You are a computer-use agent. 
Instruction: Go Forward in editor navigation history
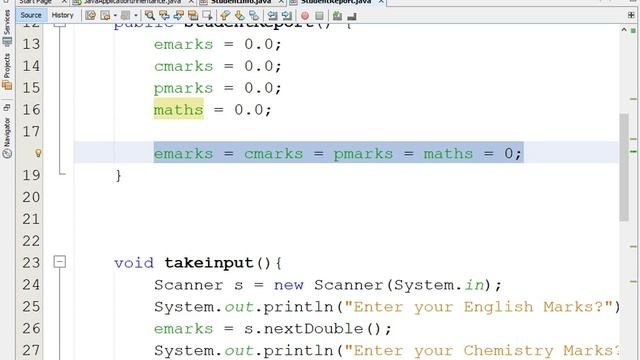click(x=126, y=16)
